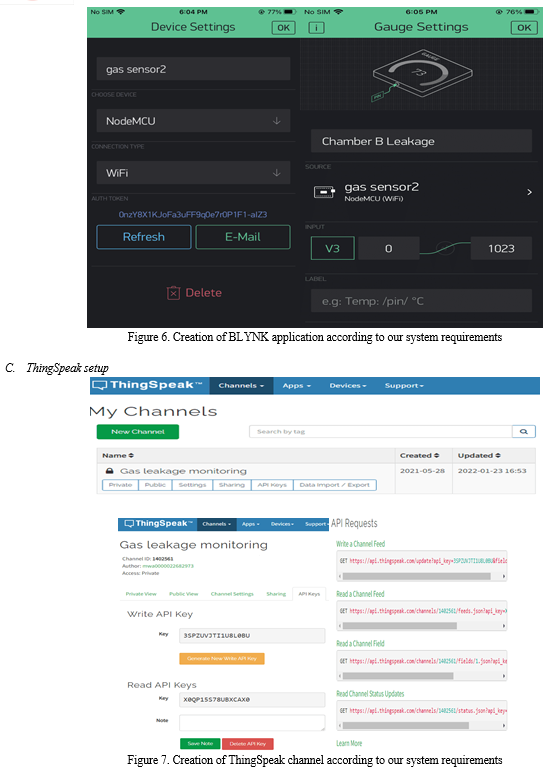Sort channels by Created column
Viewport: 554px width, 773px height.
point(419,456)
